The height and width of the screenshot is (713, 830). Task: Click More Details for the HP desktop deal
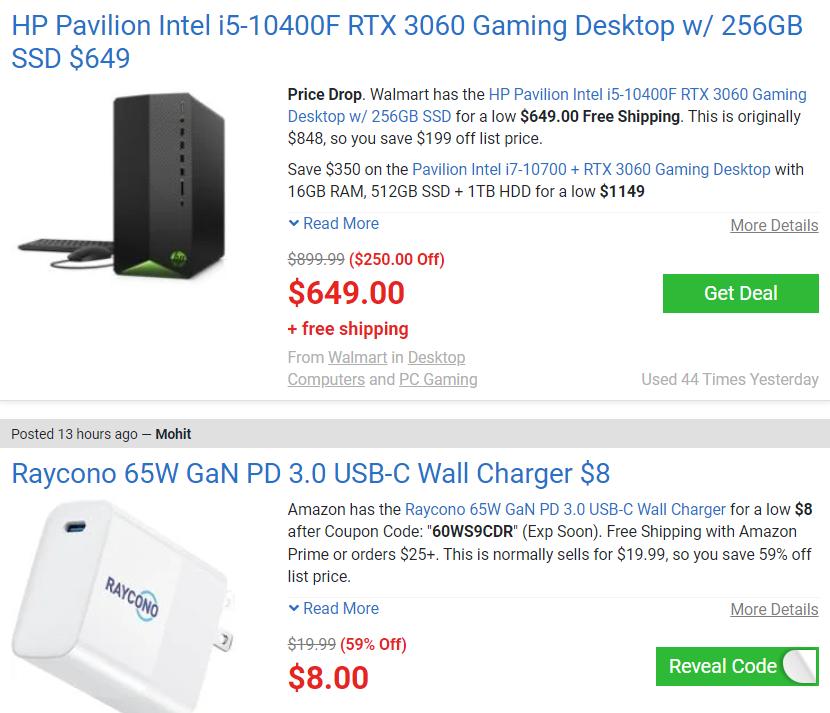pos(774,226)
